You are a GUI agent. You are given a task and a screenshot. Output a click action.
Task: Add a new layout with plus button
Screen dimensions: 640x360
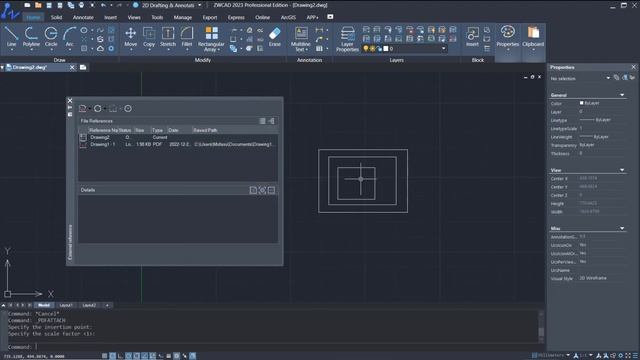(x=107, y=305)
